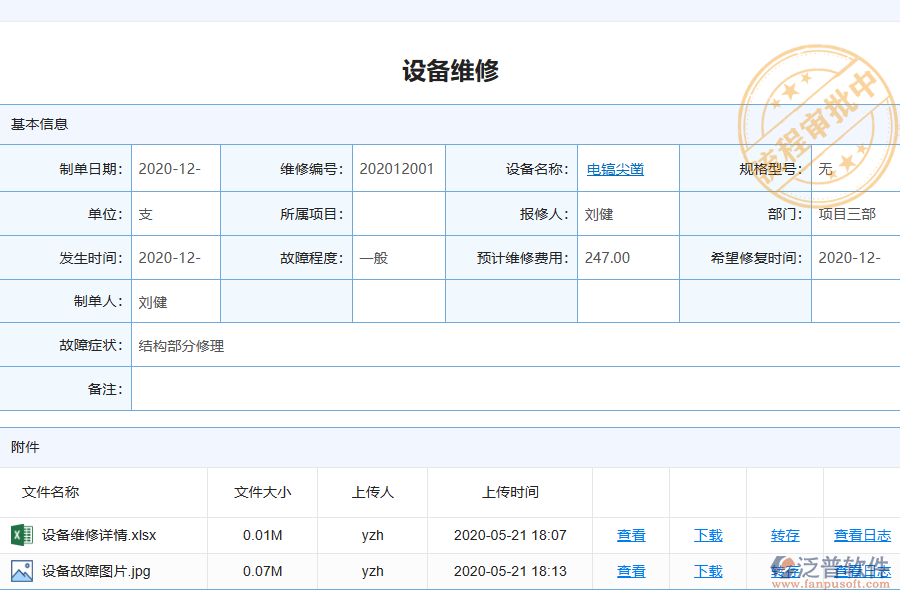
Task: Click the 上传时间 column header
Action: pos(510,492)
